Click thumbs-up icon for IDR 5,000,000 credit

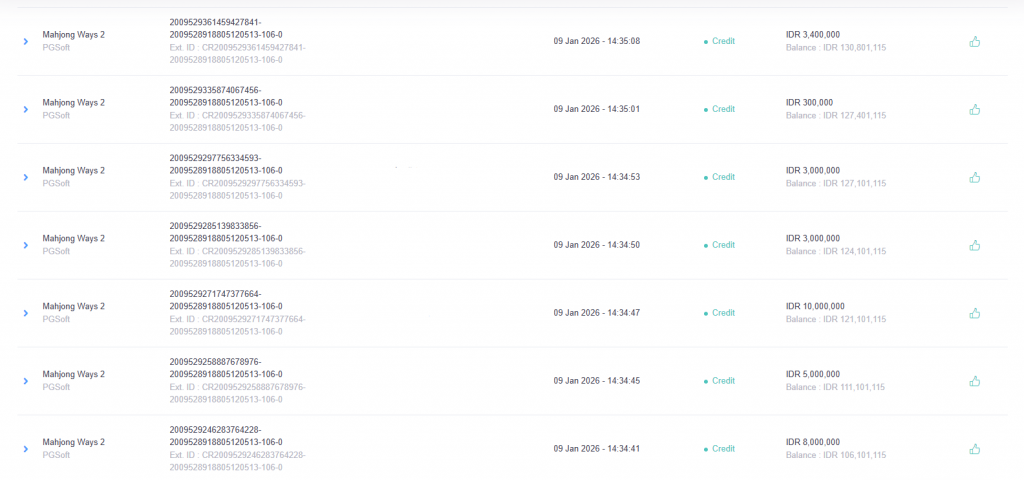point(974,381)
